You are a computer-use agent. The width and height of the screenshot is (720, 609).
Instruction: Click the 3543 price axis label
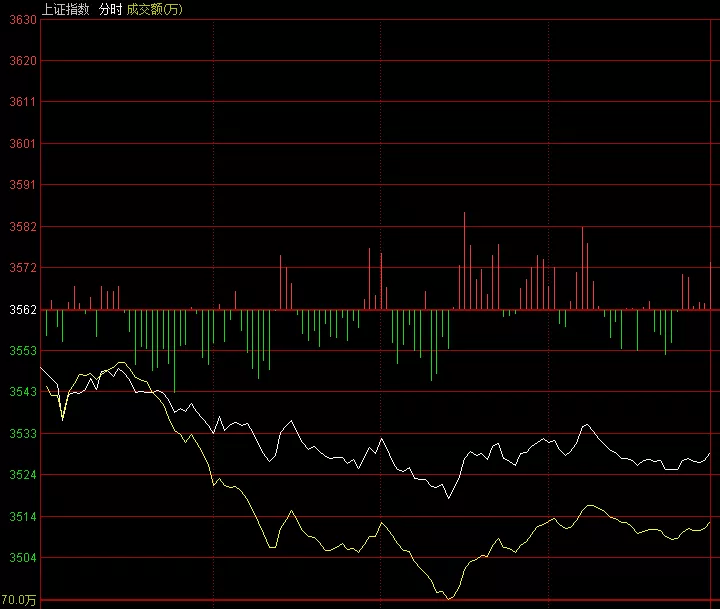[x=23, y=392]
